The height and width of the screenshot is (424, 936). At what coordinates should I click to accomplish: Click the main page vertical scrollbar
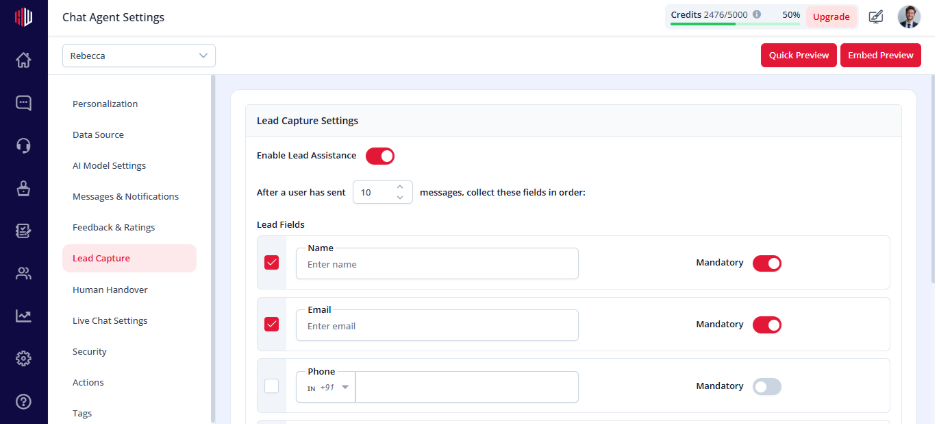point(933,179)
